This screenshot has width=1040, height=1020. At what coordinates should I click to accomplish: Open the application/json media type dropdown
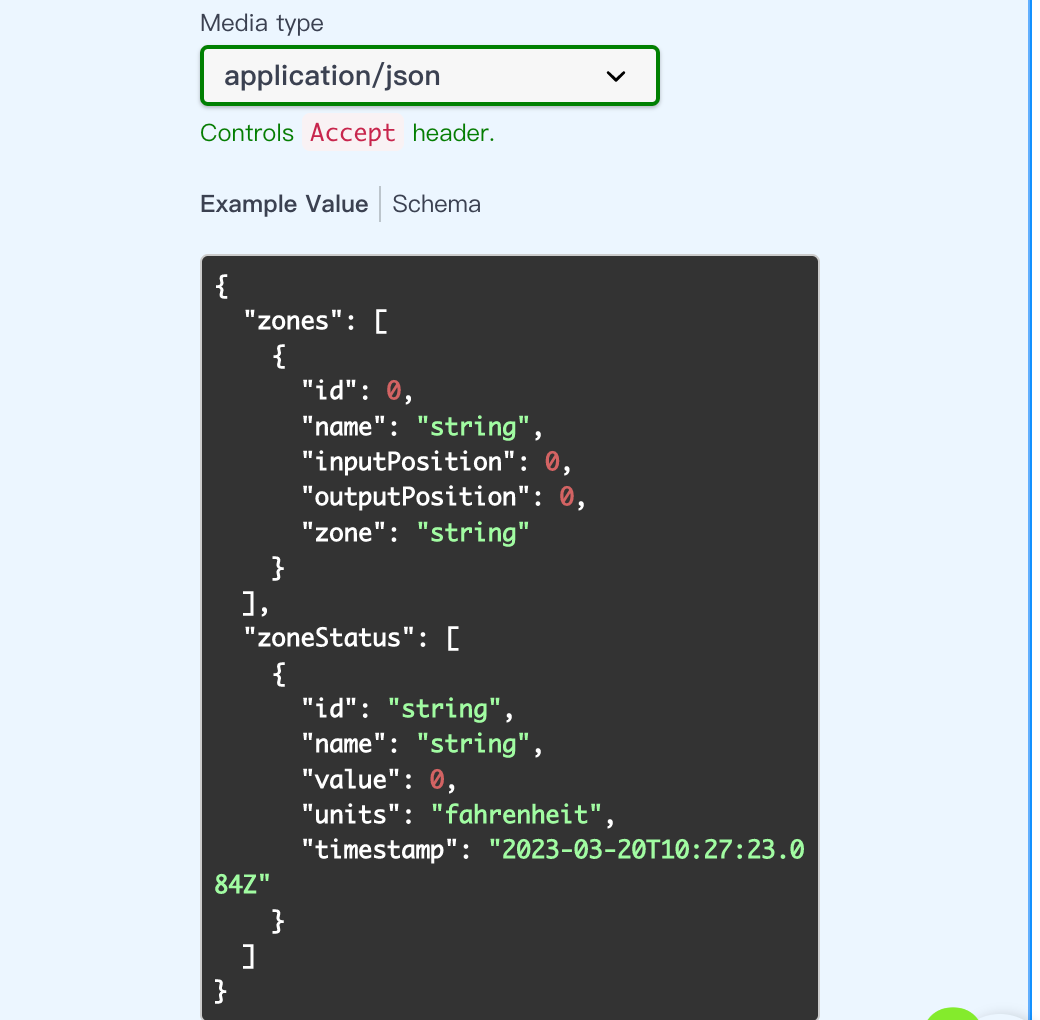click(x=429, y=76)
